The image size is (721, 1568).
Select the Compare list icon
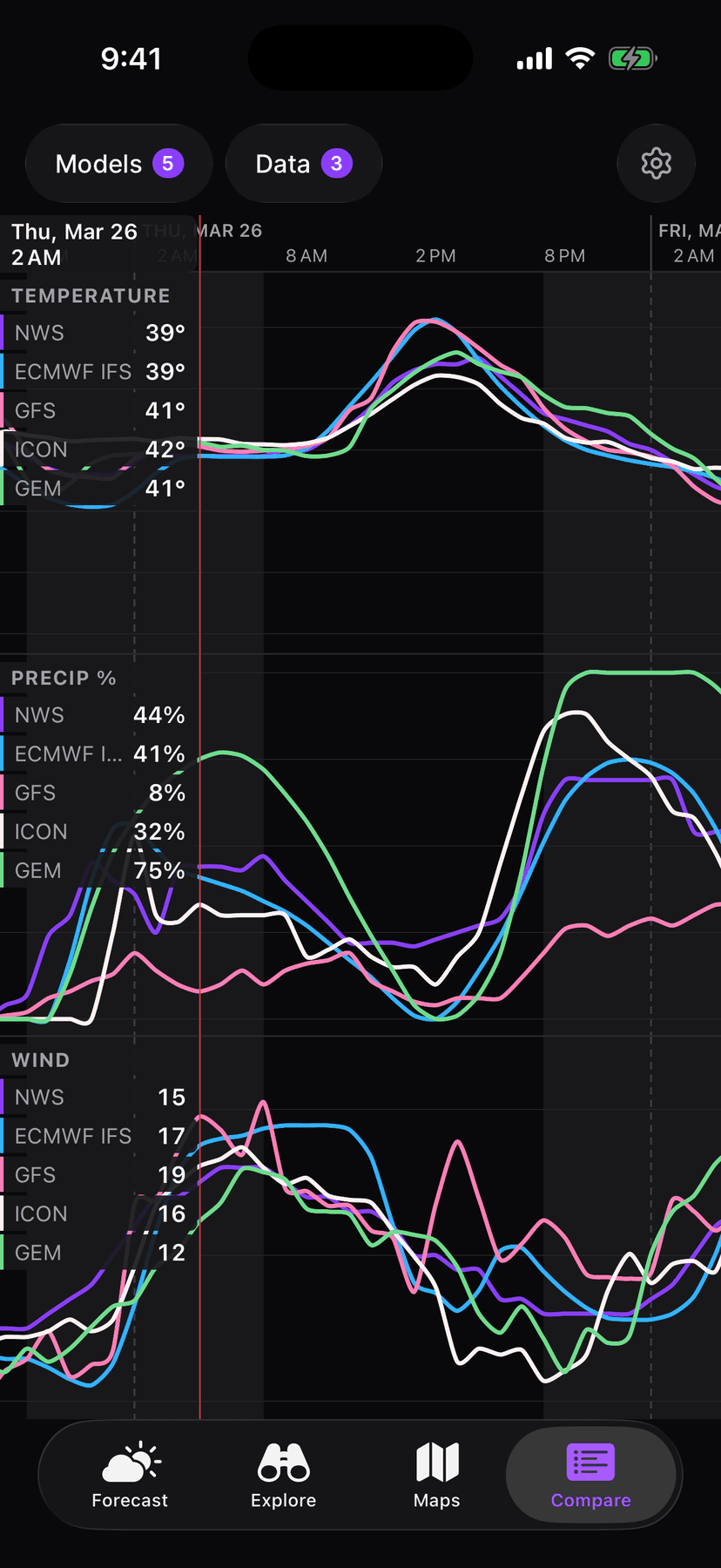pyautogui.click(x=590, y=1462)
